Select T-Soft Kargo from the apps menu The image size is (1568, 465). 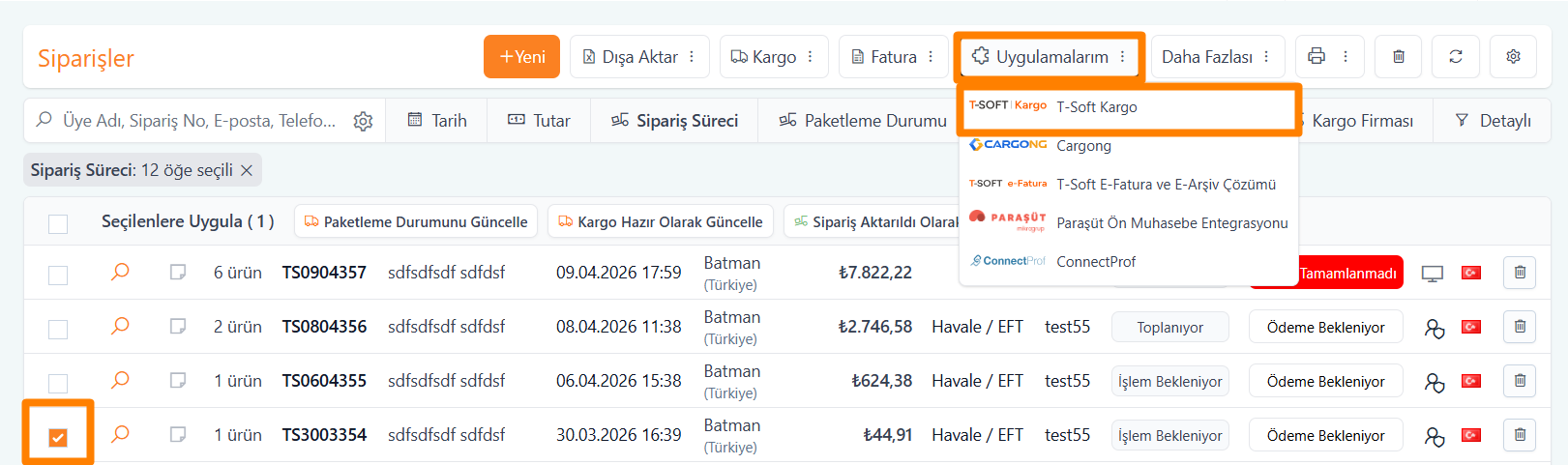(x=1129, y=107)
